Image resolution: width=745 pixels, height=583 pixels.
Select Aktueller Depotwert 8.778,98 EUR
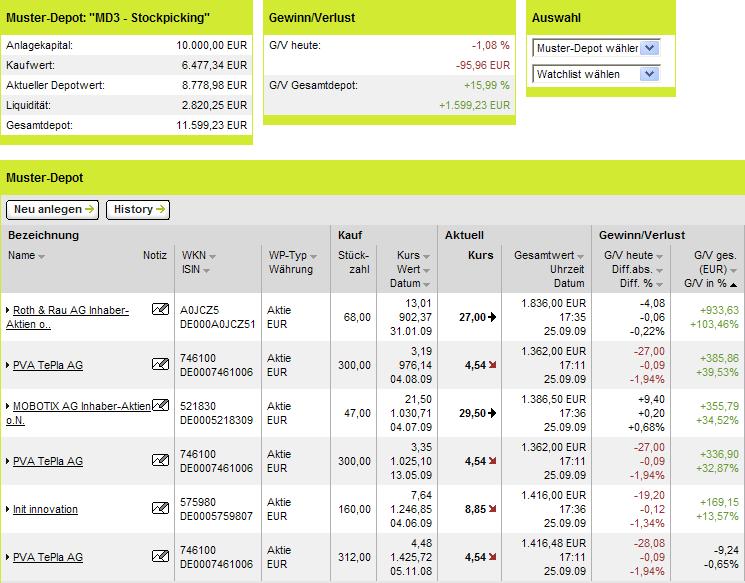(214, 85)
